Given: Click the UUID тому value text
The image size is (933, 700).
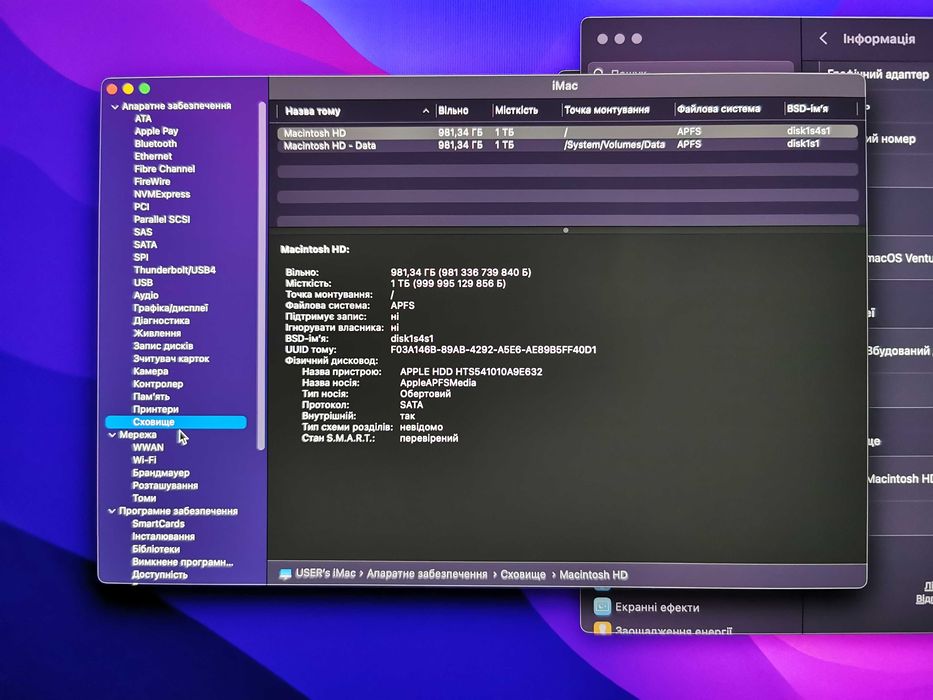Looking at the screenshot, I should (493, 350).
